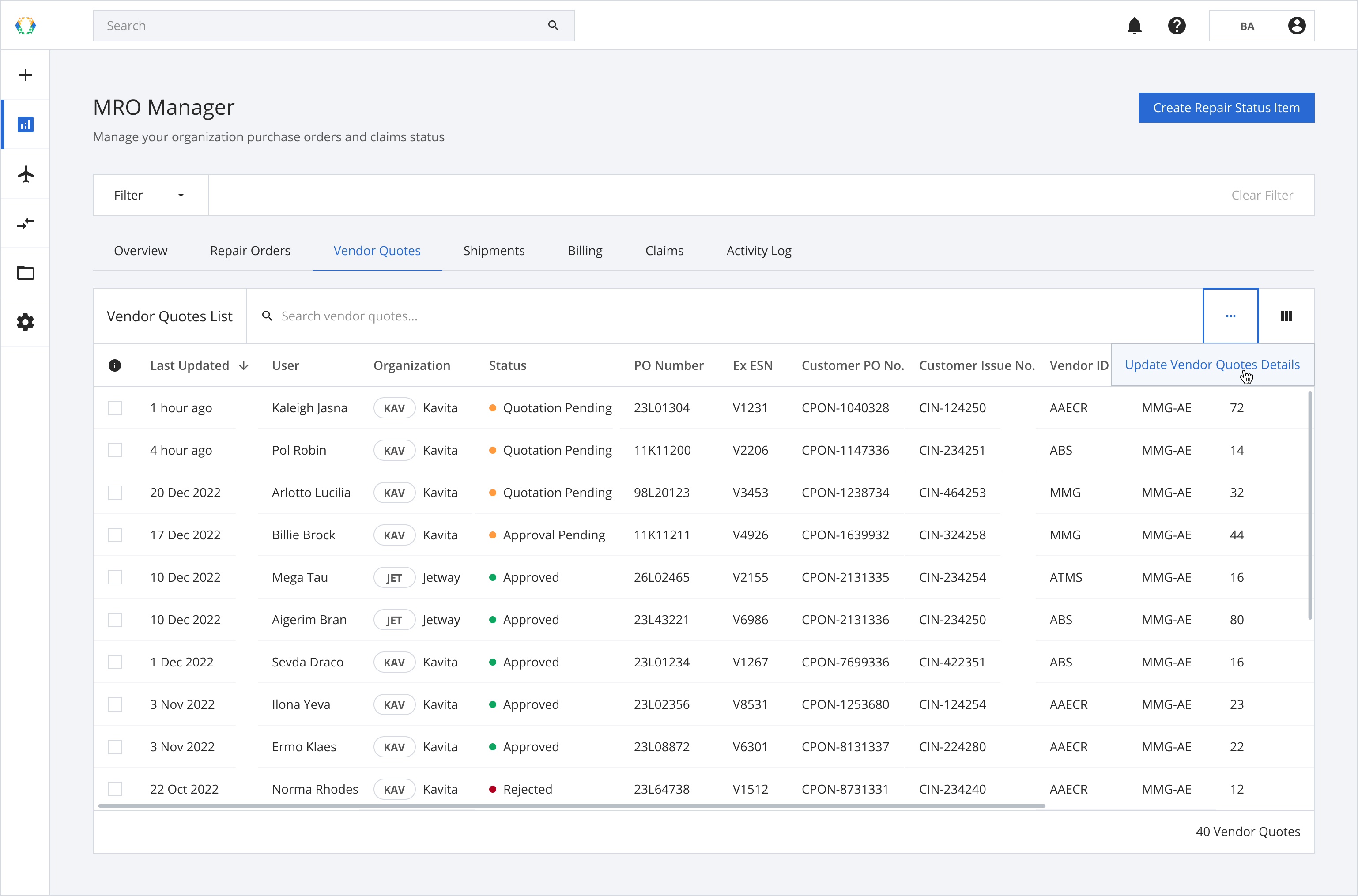Click the JET badge for Aigerim Bran
Screen dimensions: 1358x896
[394, 620]
